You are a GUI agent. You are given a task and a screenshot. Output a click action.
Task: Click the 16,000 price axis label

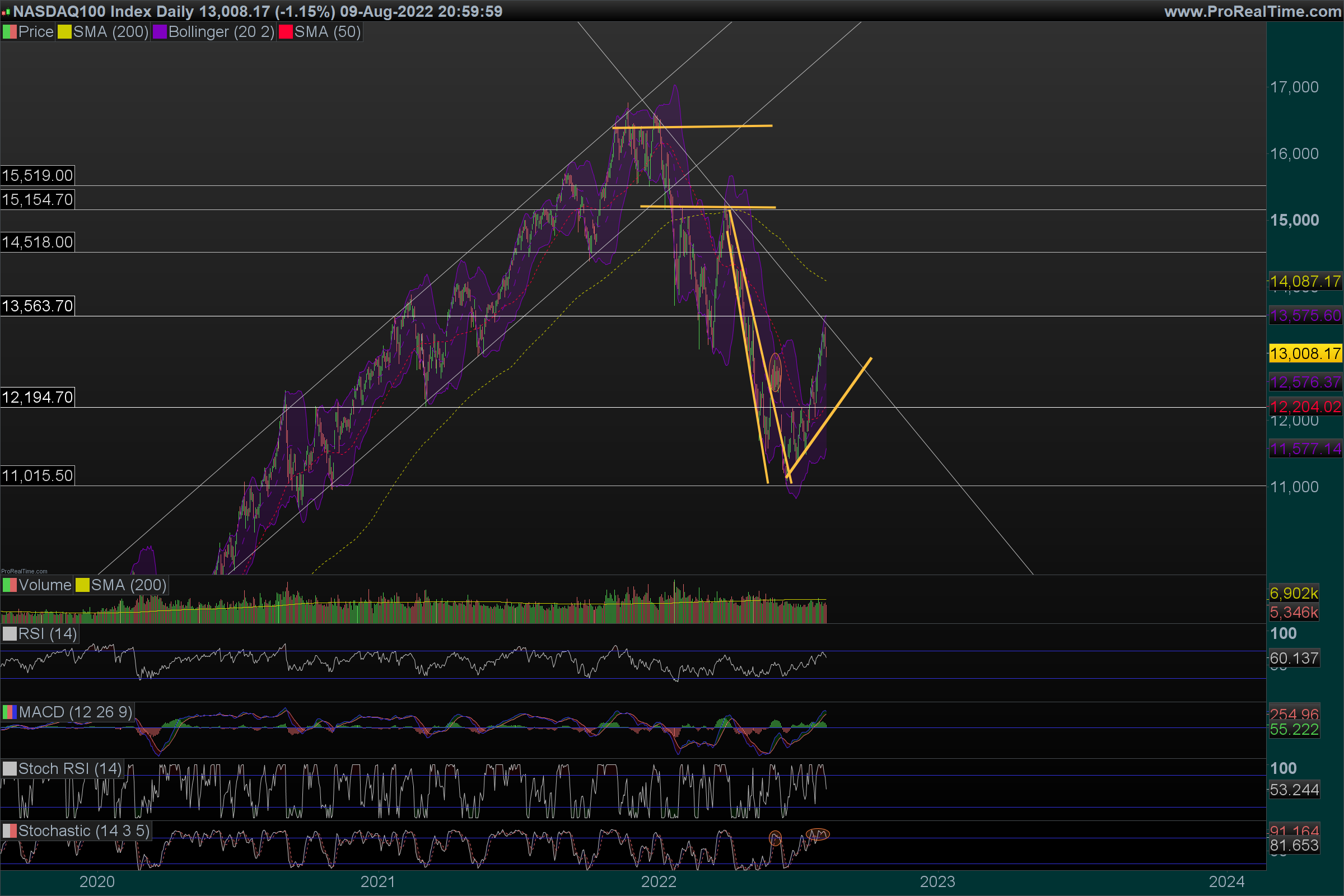[x=1294, y=153]
